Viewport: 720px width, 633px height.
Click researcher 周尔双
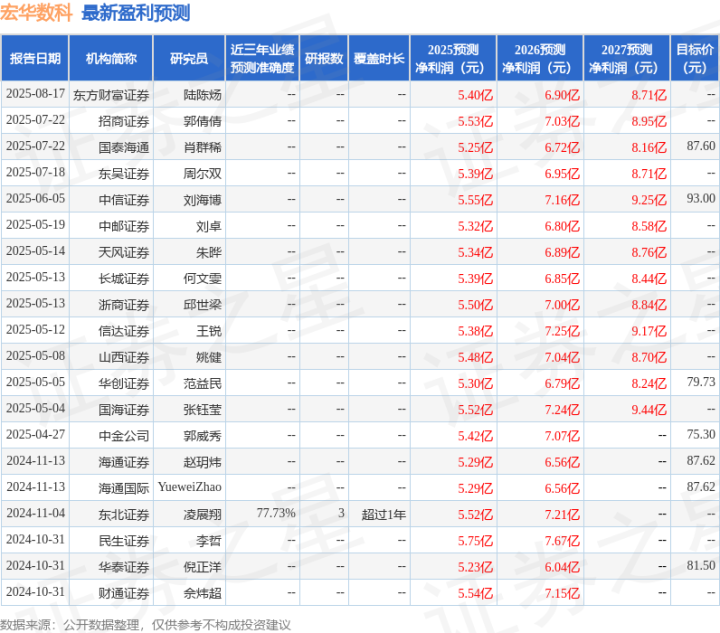pyautogui.click(x=202, y=174)
